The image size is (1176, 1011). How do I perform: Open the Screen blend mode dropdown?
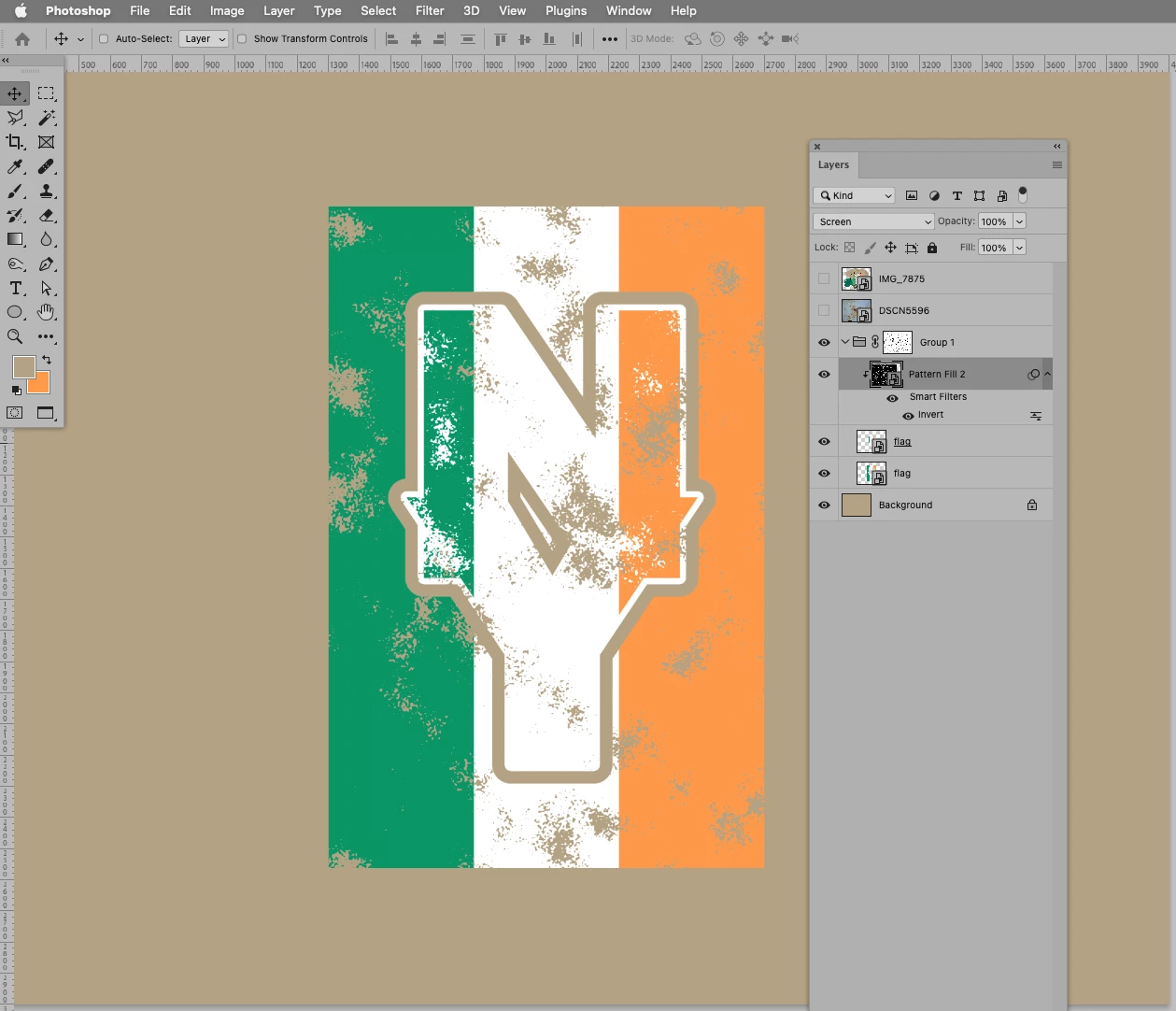(873, 221)
